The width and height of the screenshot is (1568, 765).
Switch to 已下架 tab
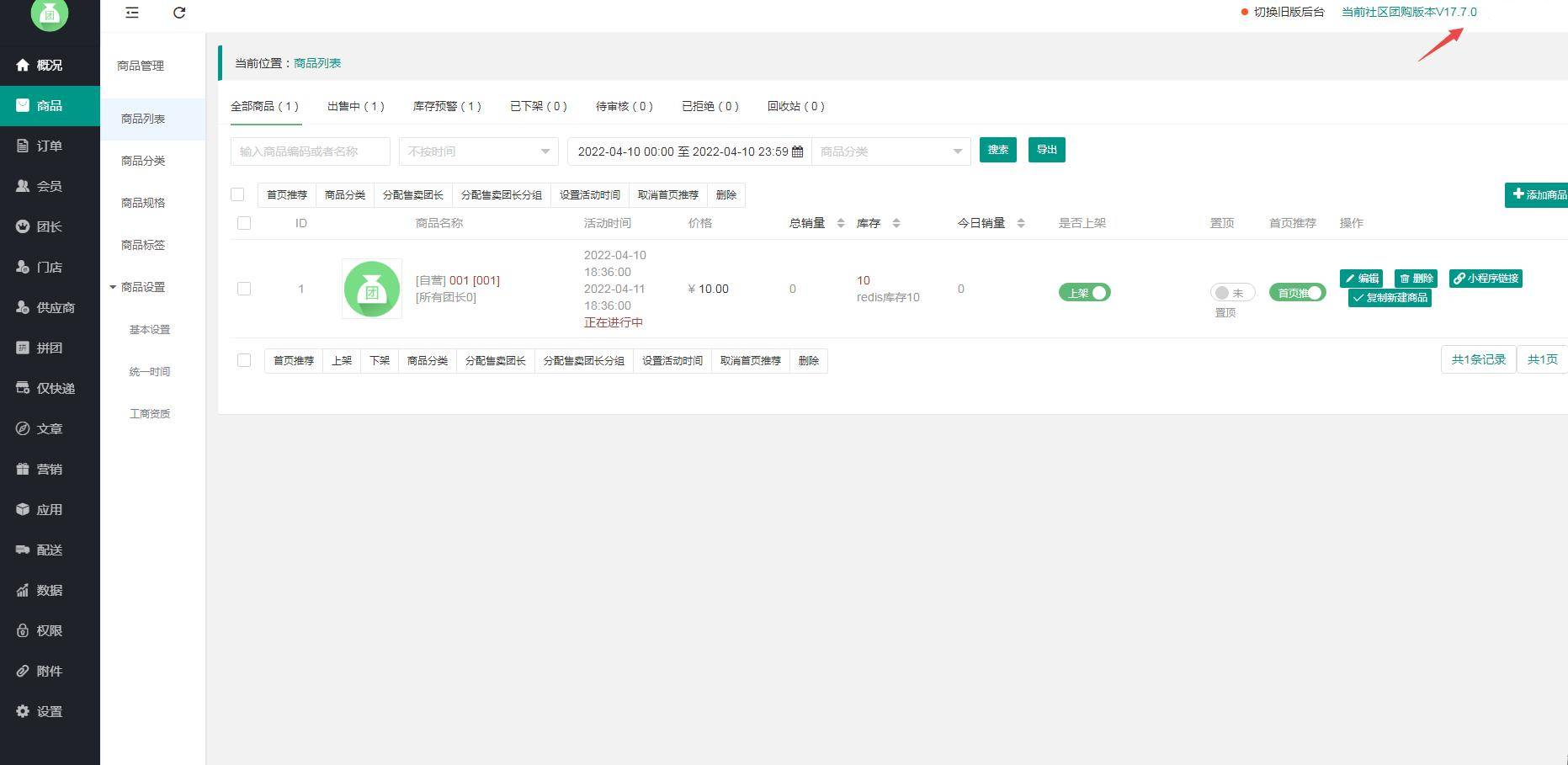(x=539, y=106)
